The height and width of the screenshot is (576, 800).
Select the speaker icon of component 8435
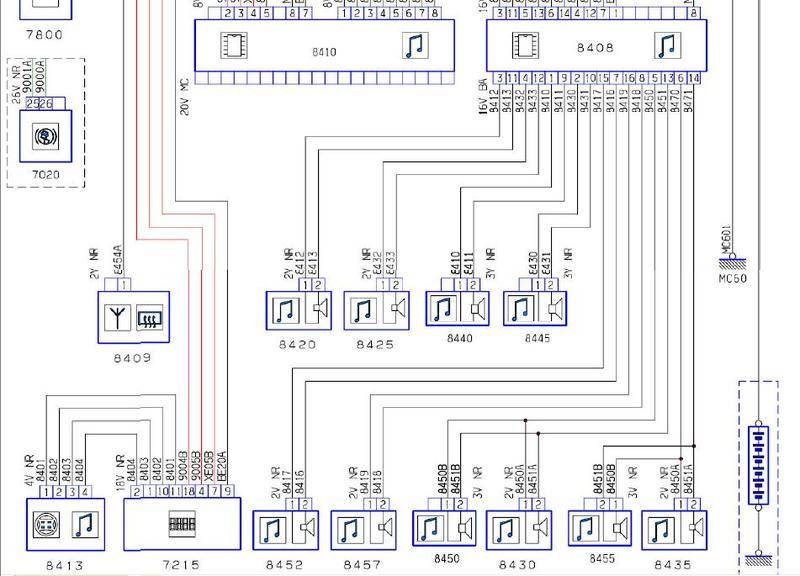click(693, 529)
